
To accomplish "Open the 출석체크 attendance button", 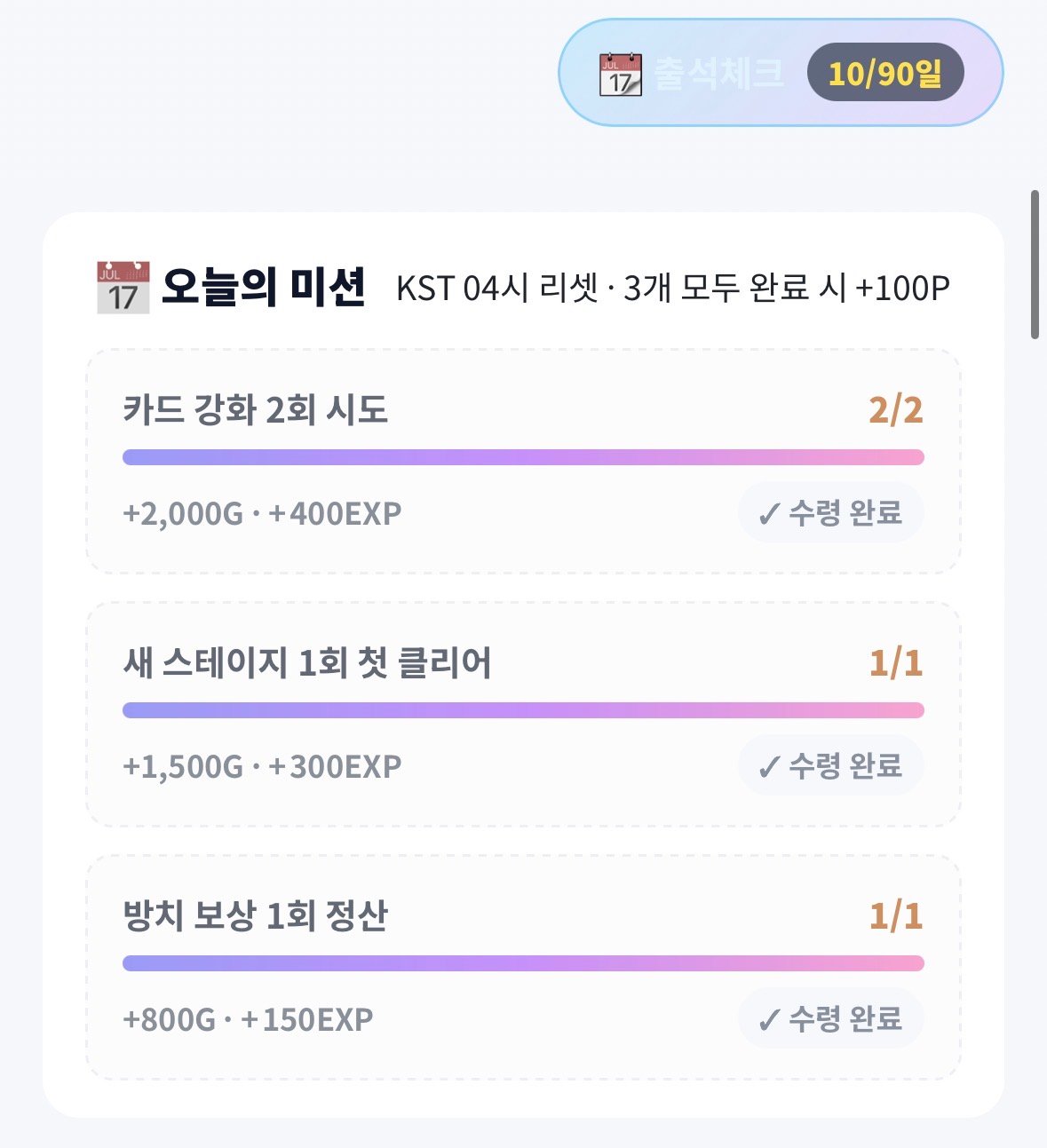I will point(781,73).
